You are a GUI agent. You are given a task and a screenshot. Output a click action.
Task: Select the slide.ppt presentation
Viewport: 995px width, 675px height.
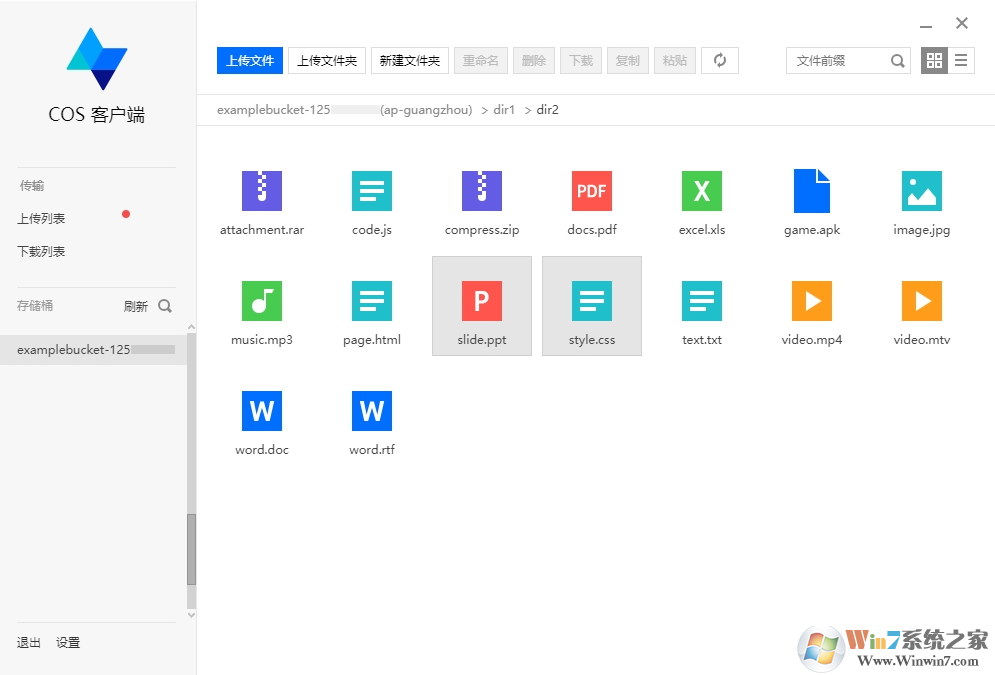tap(481, 306)
